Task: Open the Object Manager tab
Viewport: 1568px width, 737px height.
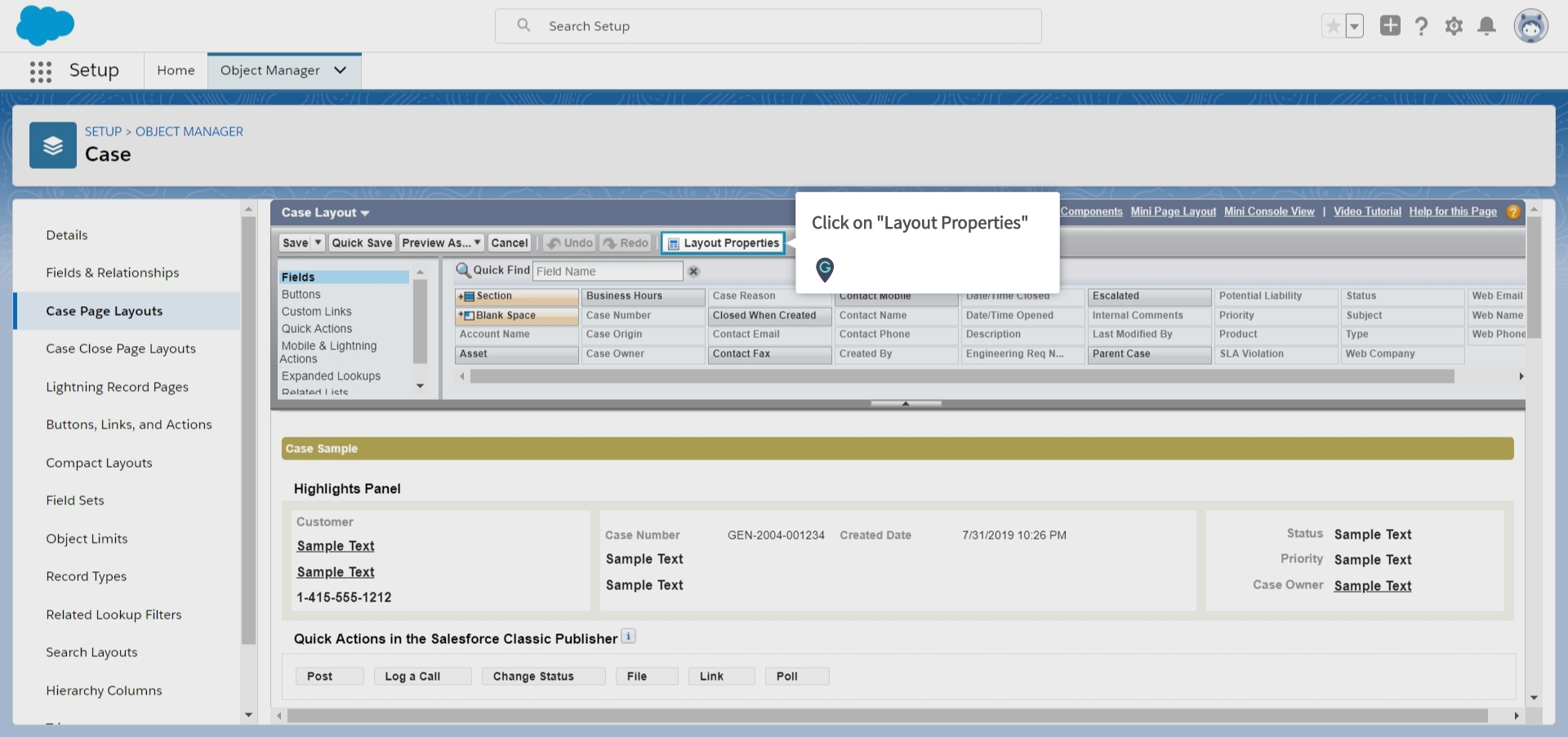Action: pyautogui.click(x=270, y=70)
